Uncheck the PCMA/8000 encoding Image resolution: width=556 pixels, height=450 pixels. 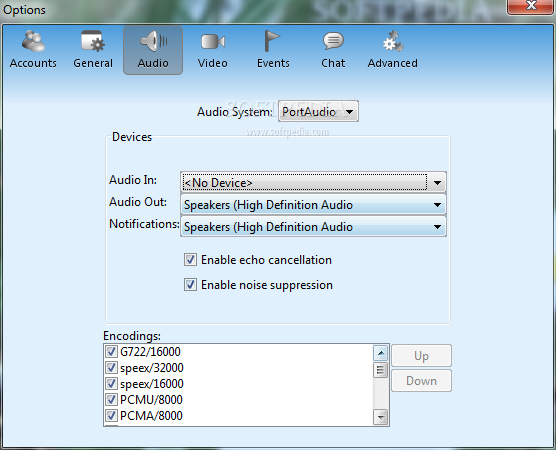pos(111,416)
